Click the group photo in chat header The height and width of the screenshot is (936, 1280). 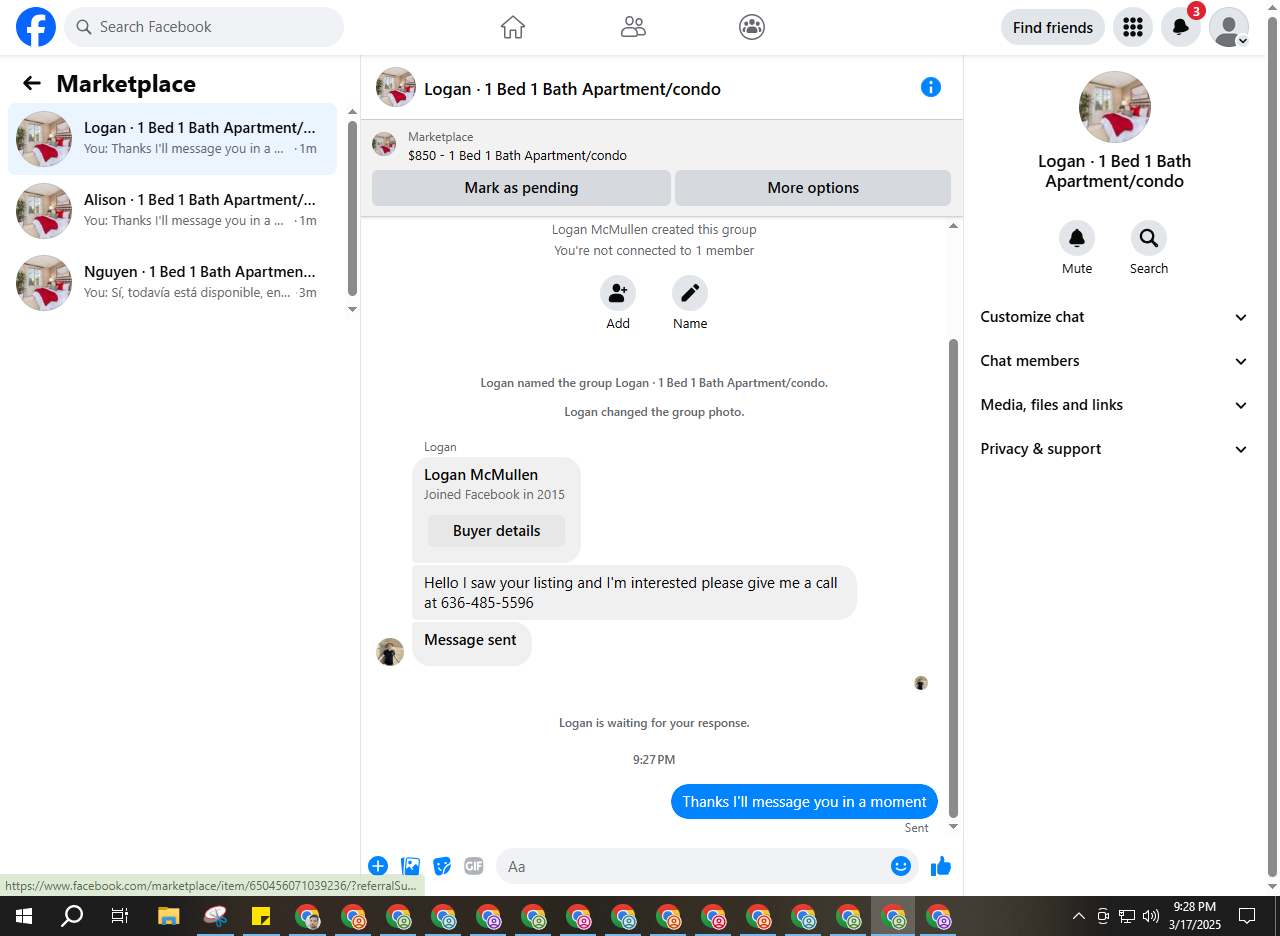click(x=396, y=87)
